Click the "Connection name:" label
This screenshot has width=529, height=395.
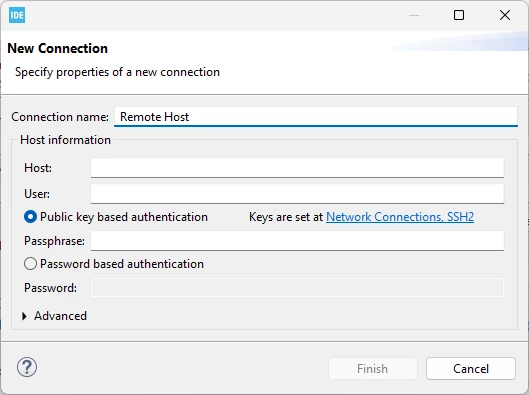(60, 117)
